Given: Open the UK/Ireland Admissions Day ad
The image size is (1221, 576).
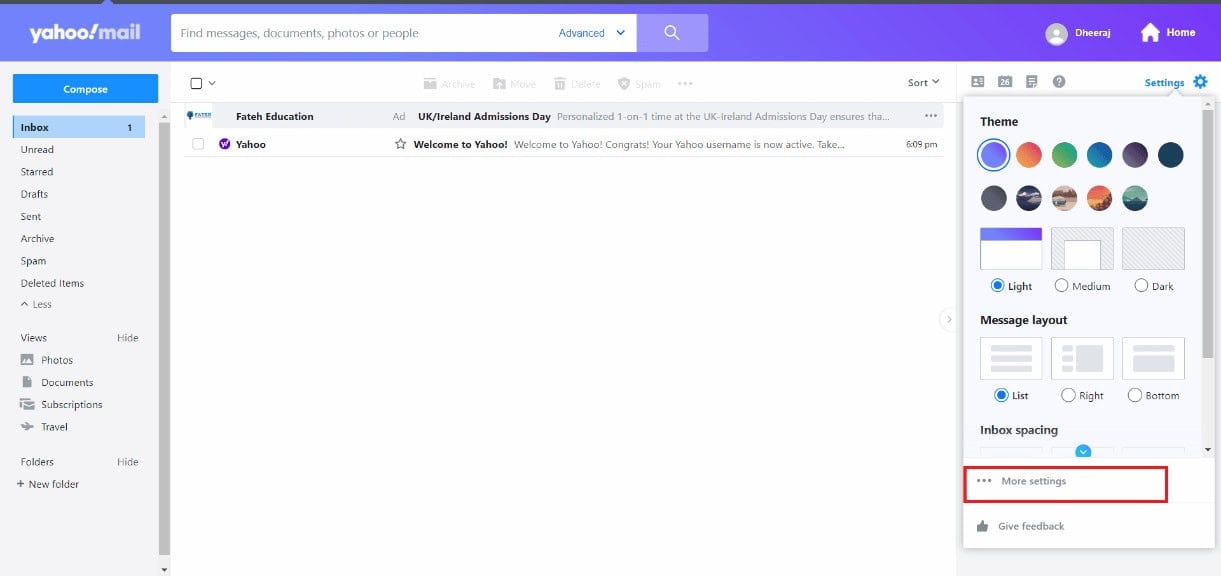Looking at the screenshot, I should (563, 116).
